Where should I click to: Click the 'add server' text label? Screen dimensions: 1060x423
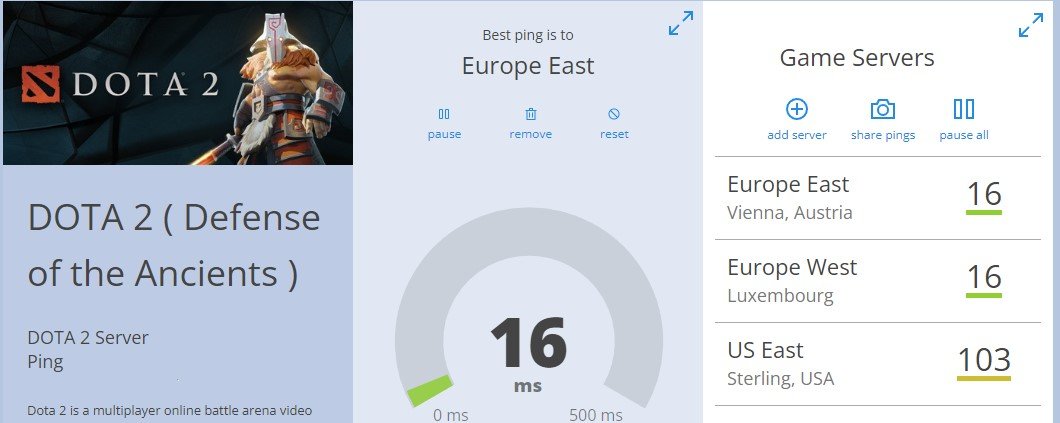[x=797, y=135]
